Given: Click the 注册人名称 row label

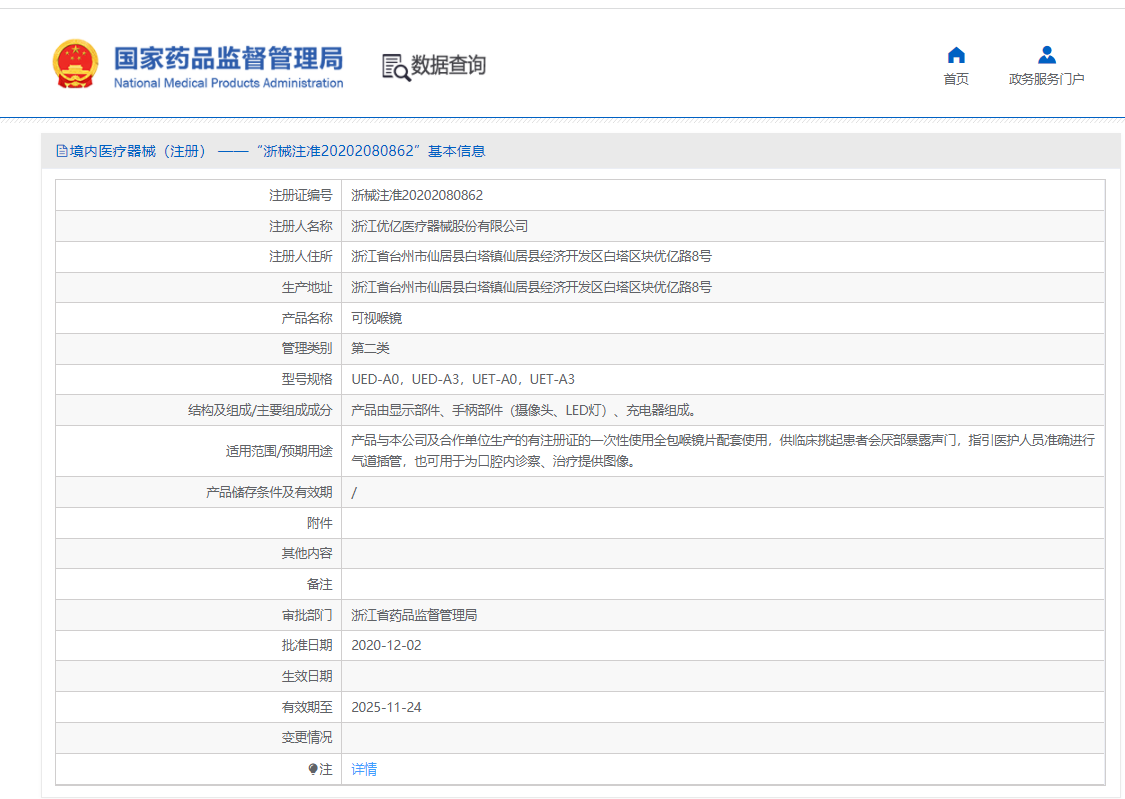Looking at the screenshot, I should pos(301,226).
